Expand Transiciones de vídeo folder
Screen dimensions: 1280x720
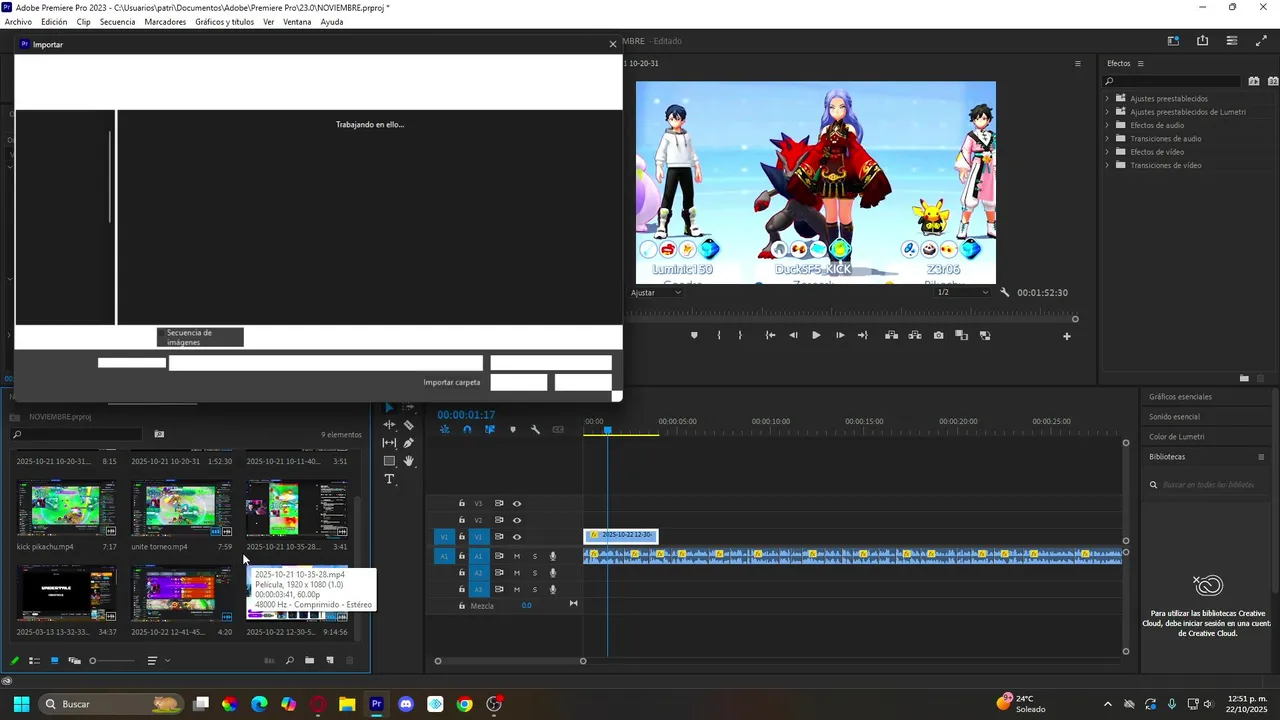click(x=1107, y=165)
